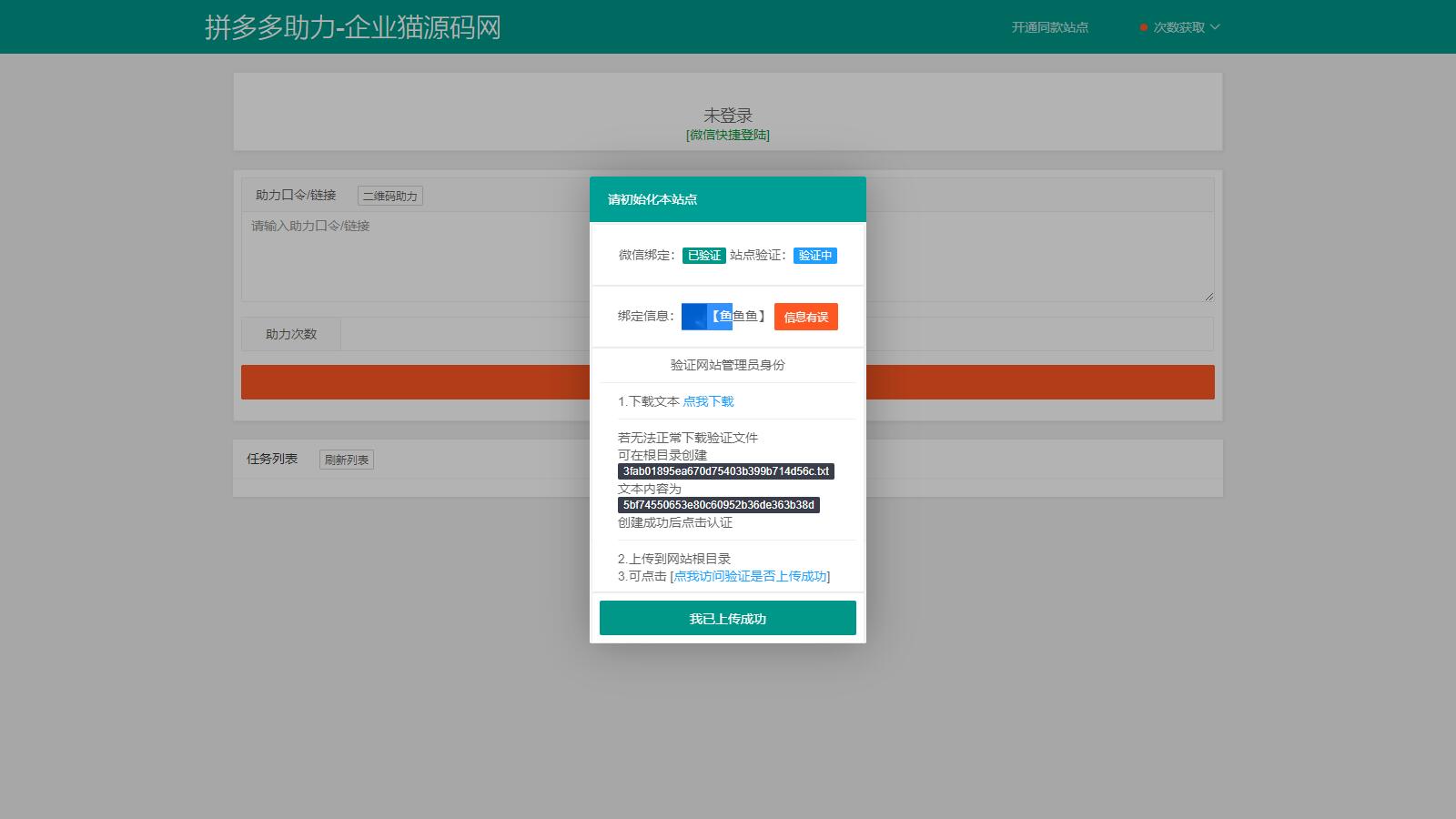Click the blue 验证中 status badge
Viewport: 1456px width, 819px height.
click(x=814, y=256)
